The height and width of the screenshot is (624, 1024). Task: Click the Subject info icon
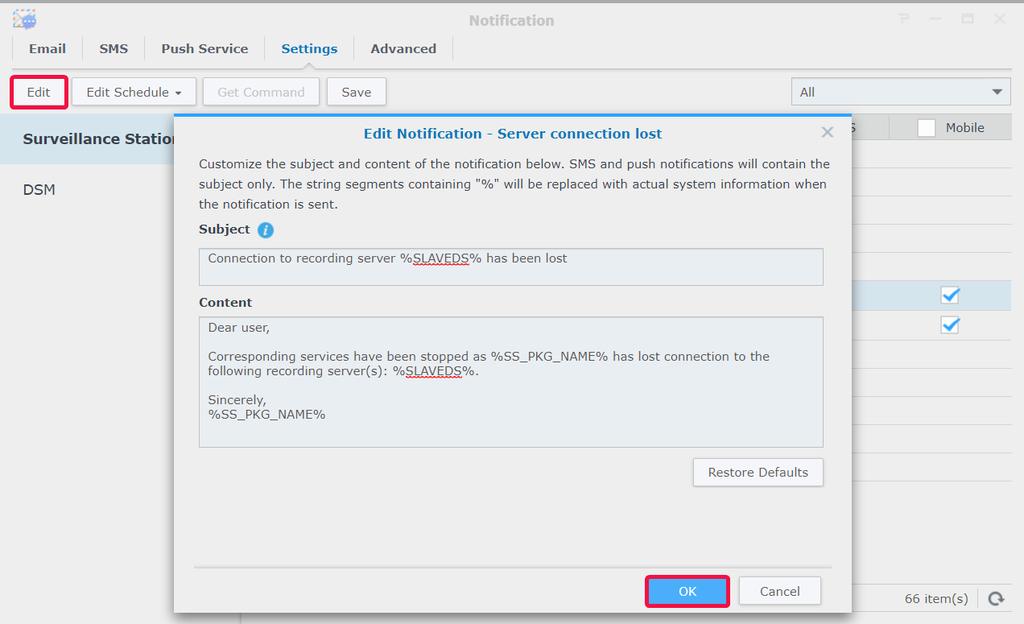click(x=265, y=230)
